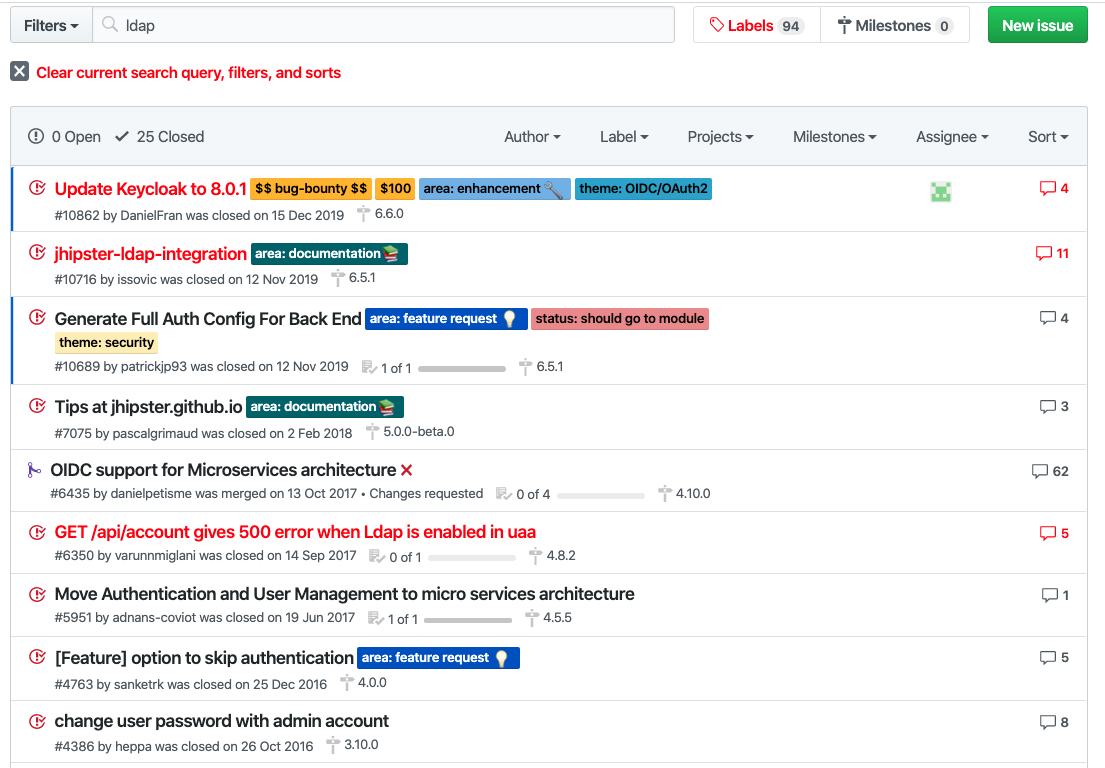Open OIDC support for Microservices architecture
Viewport: 1105px width, 768px height.
(x=223, y=470)
